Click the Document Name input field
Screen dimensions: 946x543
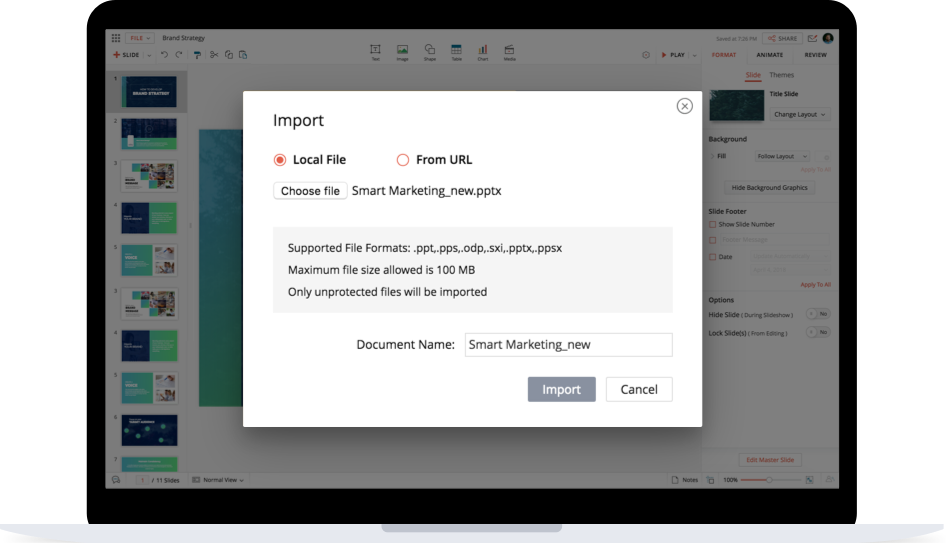pos(568,345)
